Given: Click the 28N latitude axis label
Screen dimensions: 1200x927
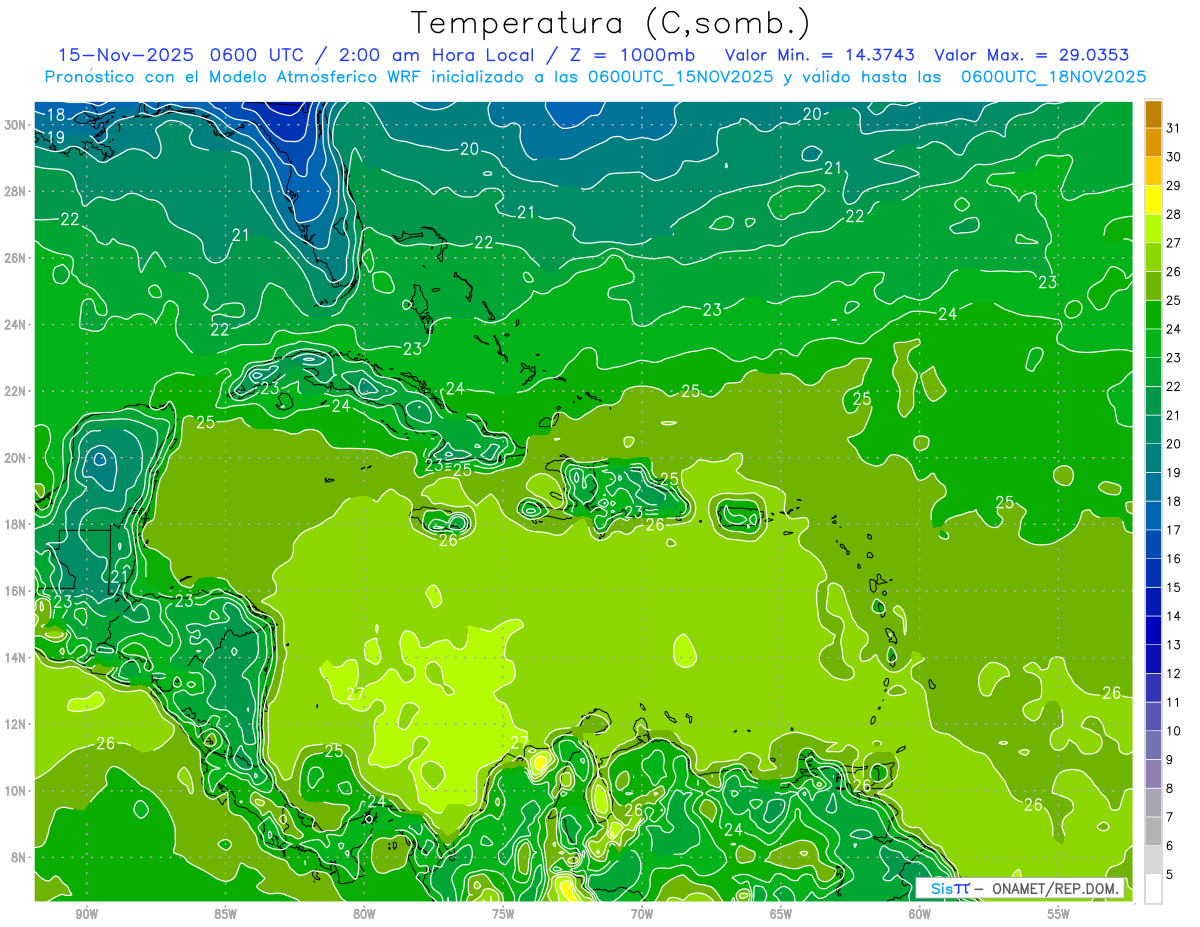Looking at the screenshot, I should pos(14,191).
